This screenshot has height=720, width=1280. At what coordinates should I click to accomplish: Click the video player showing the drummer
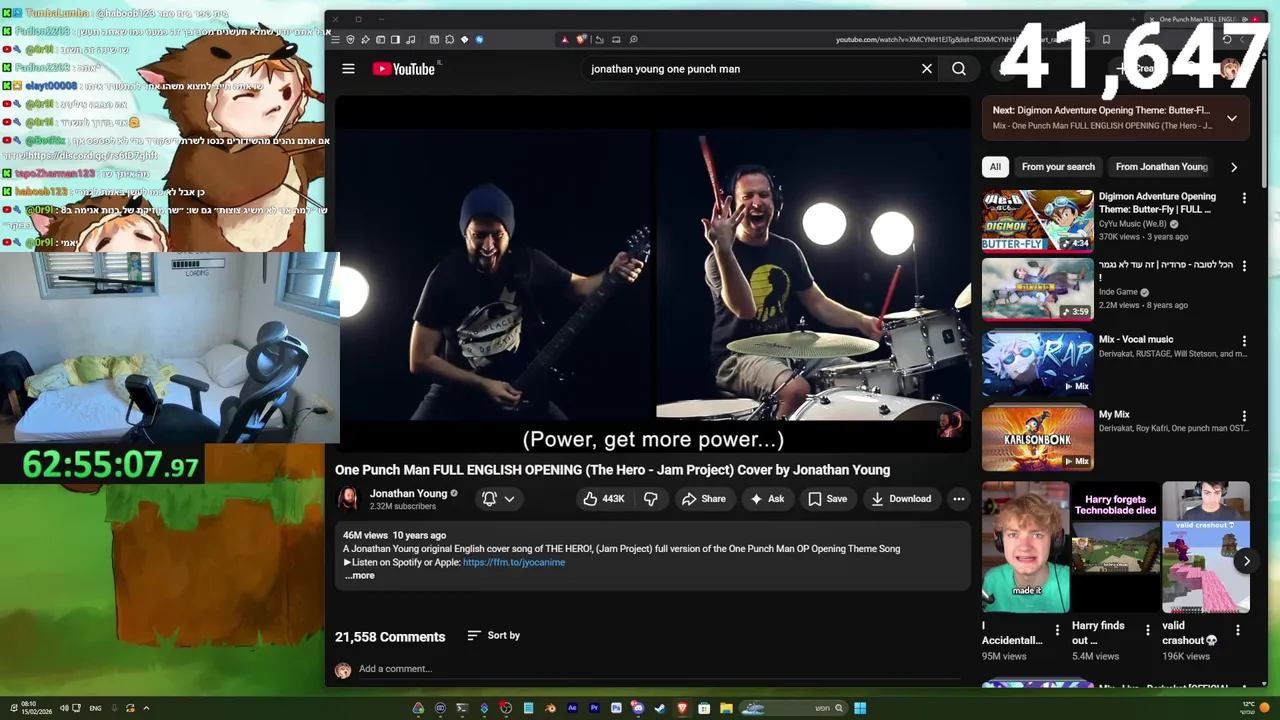(x=653, y=275)
